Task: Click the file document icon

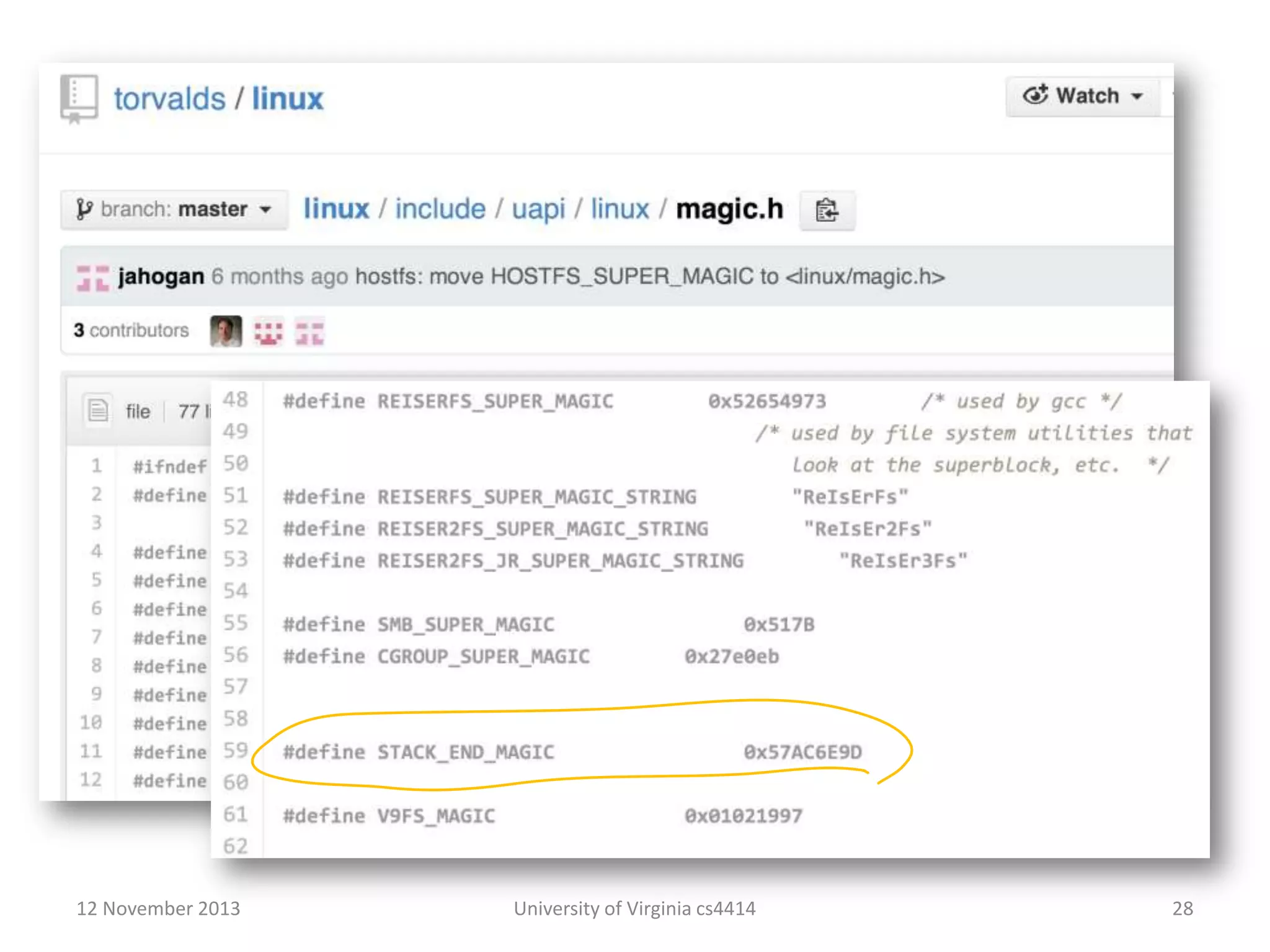Action: tap(98, 410)
